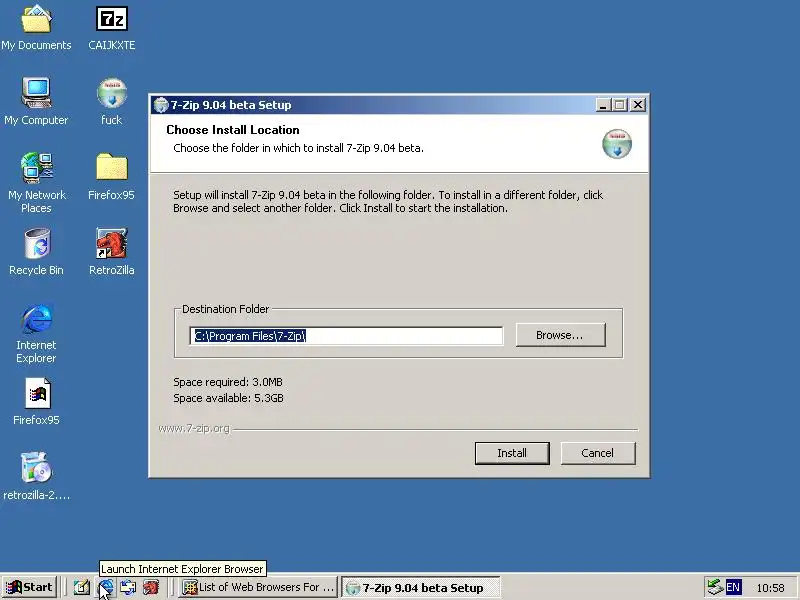Click the Destination Folder group label
This screenshot has height=600, width=800.
pos(225,309)
